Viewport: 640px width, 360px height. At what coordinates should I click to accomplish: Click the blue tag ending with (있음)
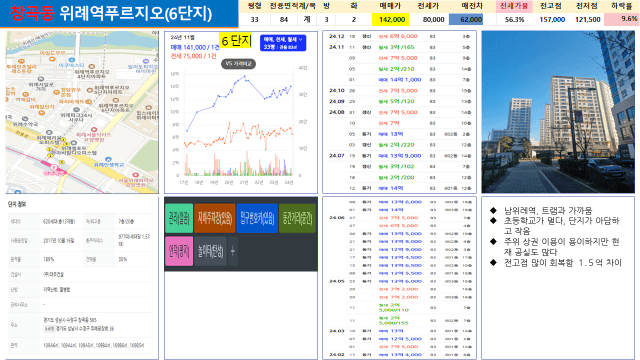pos(257,218)
